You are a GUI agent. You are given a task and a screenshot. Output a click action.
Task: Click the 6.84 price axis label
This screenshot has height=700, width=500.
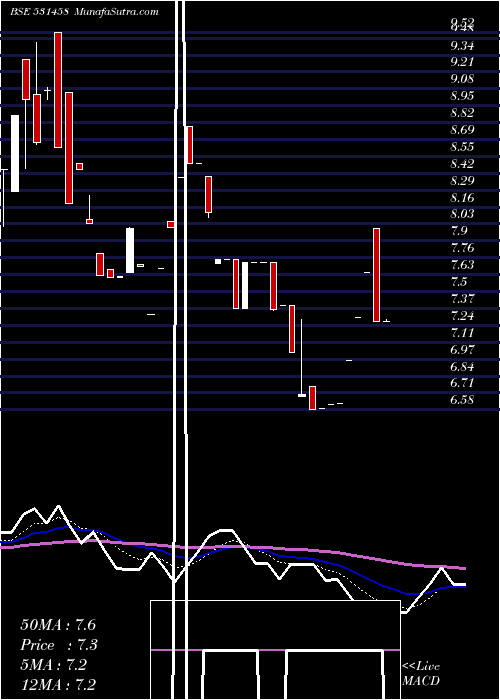(x=462, y=367)
